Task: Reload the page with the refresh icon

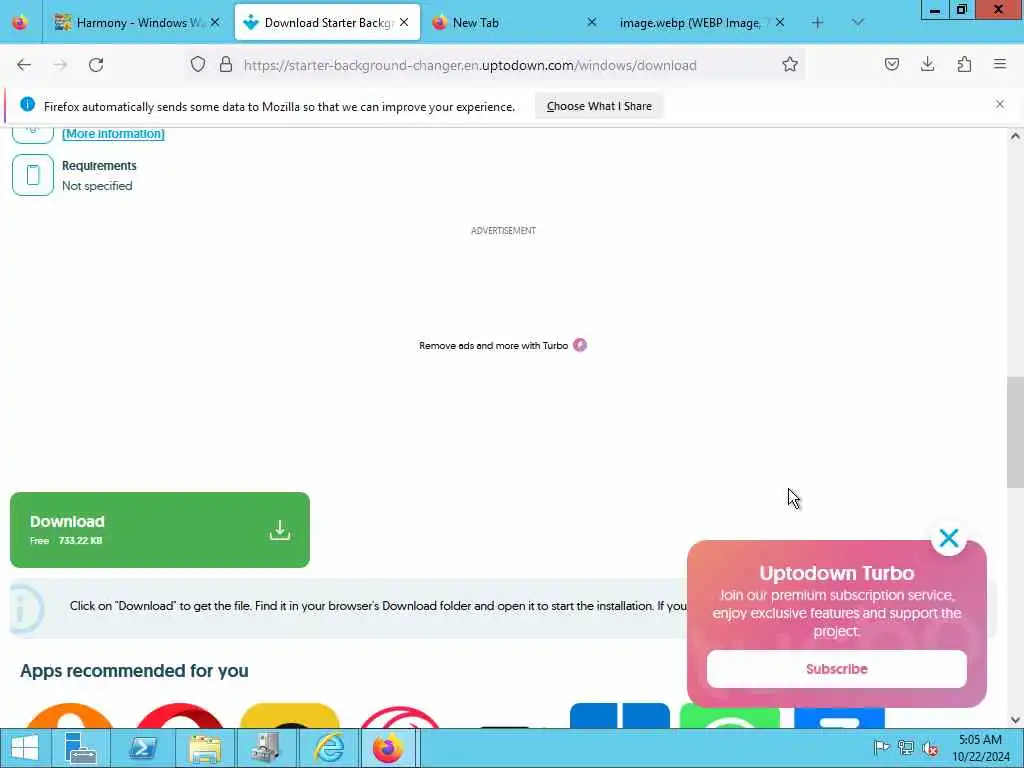Action: pyautogui.click(x=96, y=65)
